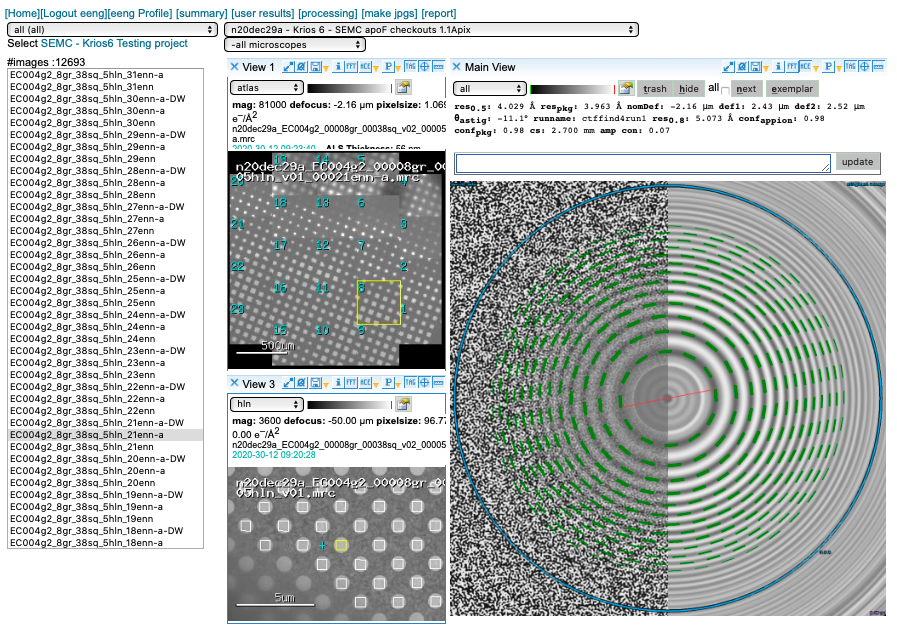Click the grayscale contrast bar in View 1
This screenshot has height=629, width=897.
coord(349,88)
